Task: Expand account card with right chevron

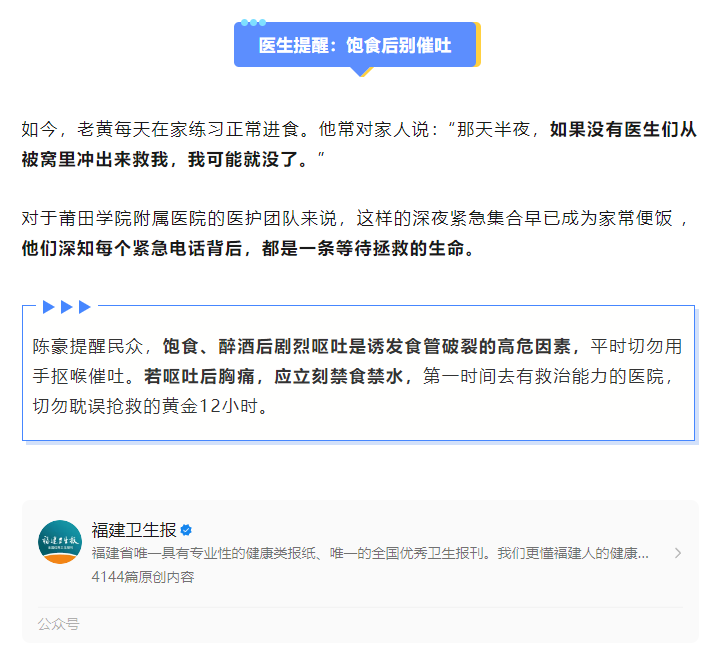Action: pos(678,553)
